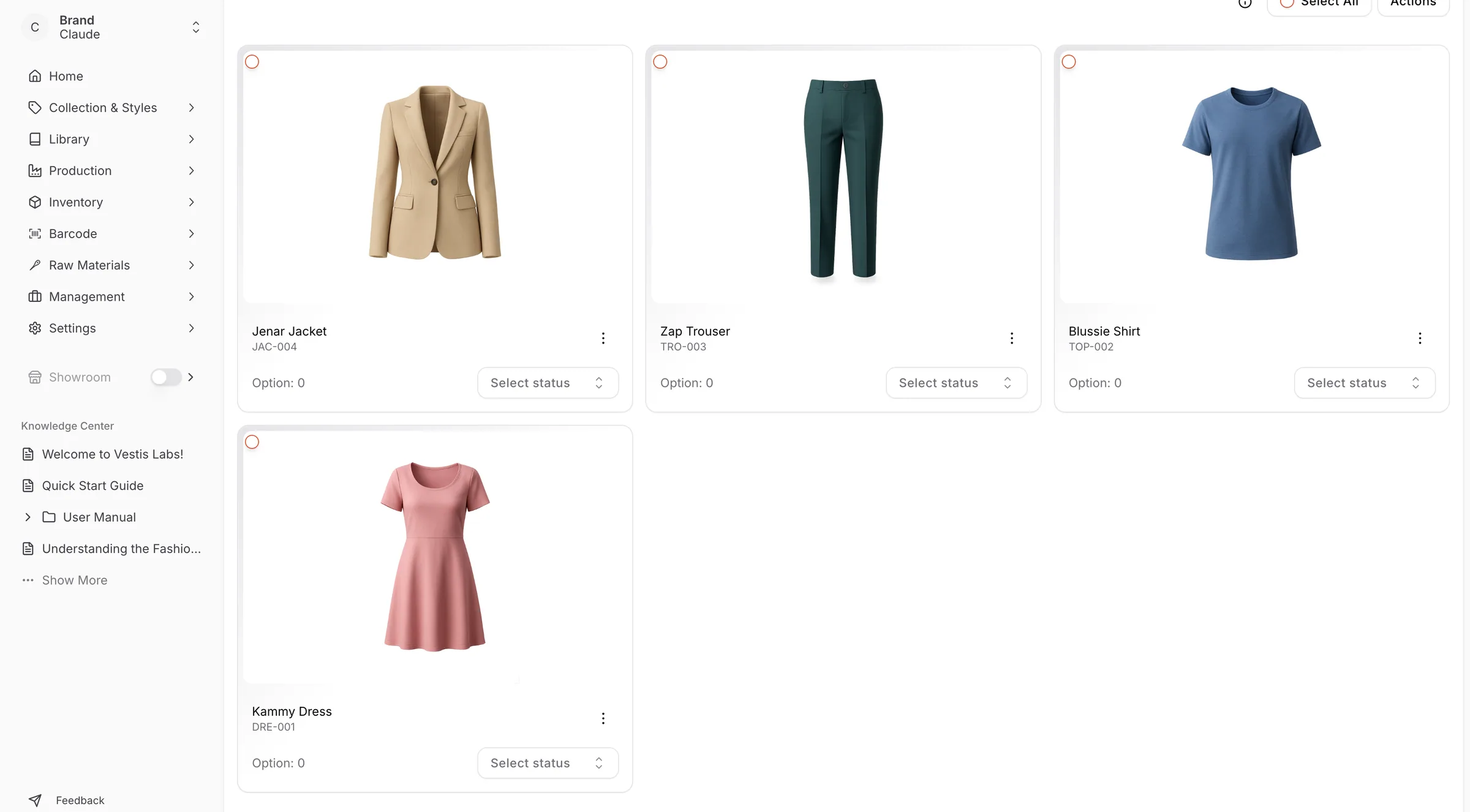This screenshot has width=1470, height=812.
Task: Select the Blussie Shirt card checkbox
Action: tap(1069, 62)
